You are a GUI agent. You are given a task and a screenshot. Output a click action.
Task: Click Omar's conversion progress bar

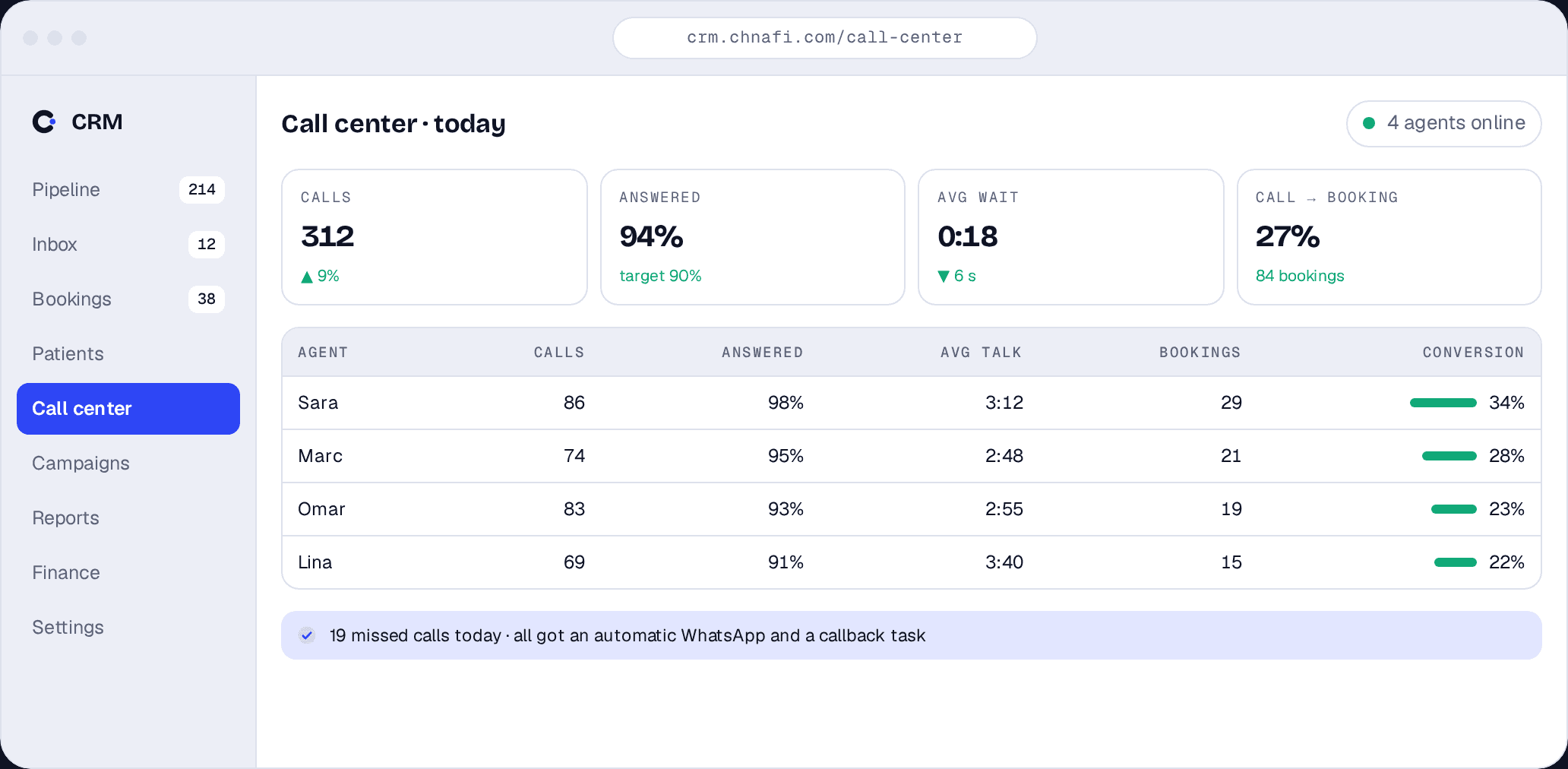[x=1454, y=509]
